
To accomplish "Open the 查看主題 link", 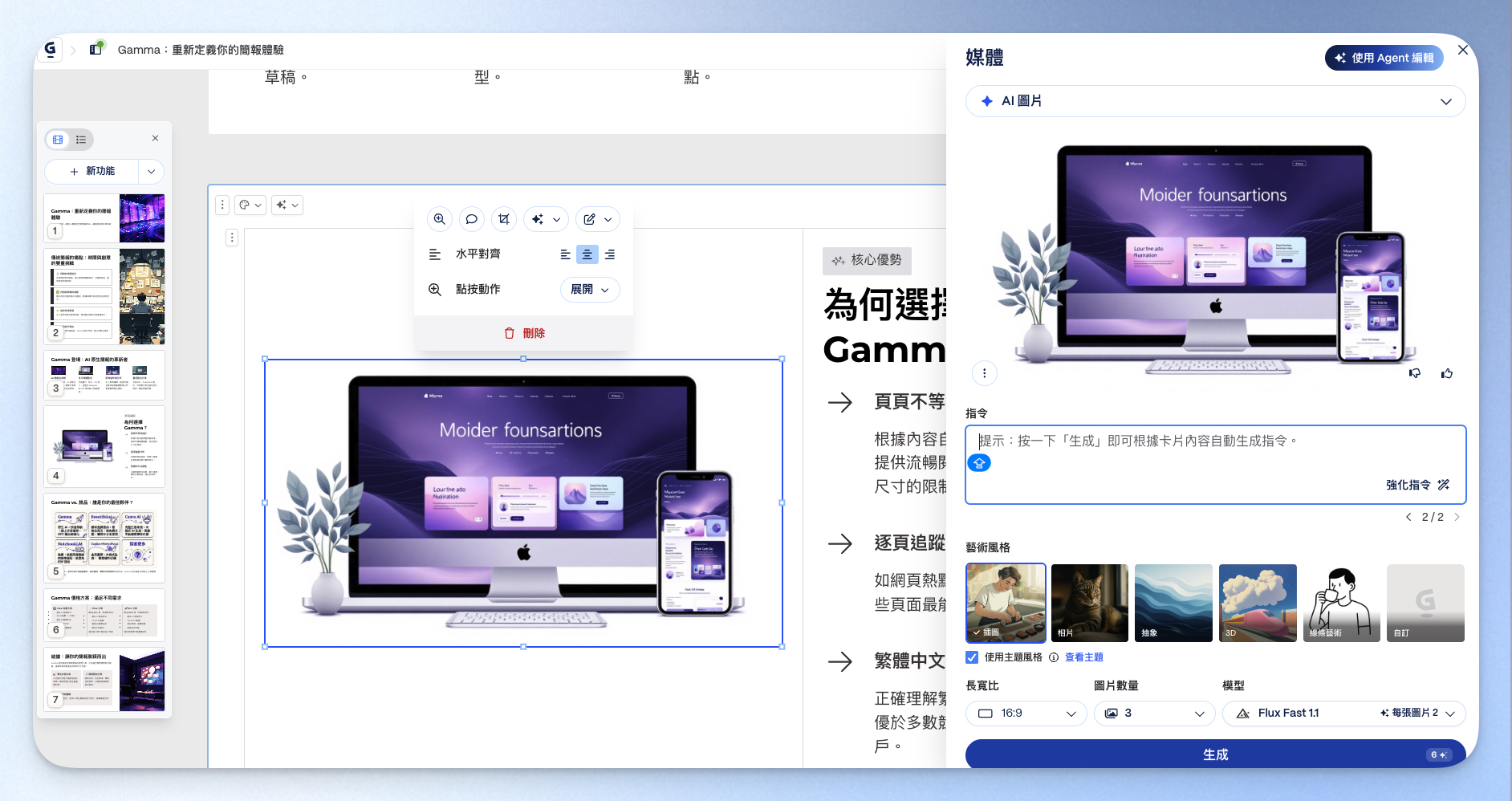I will point(1083,657).
